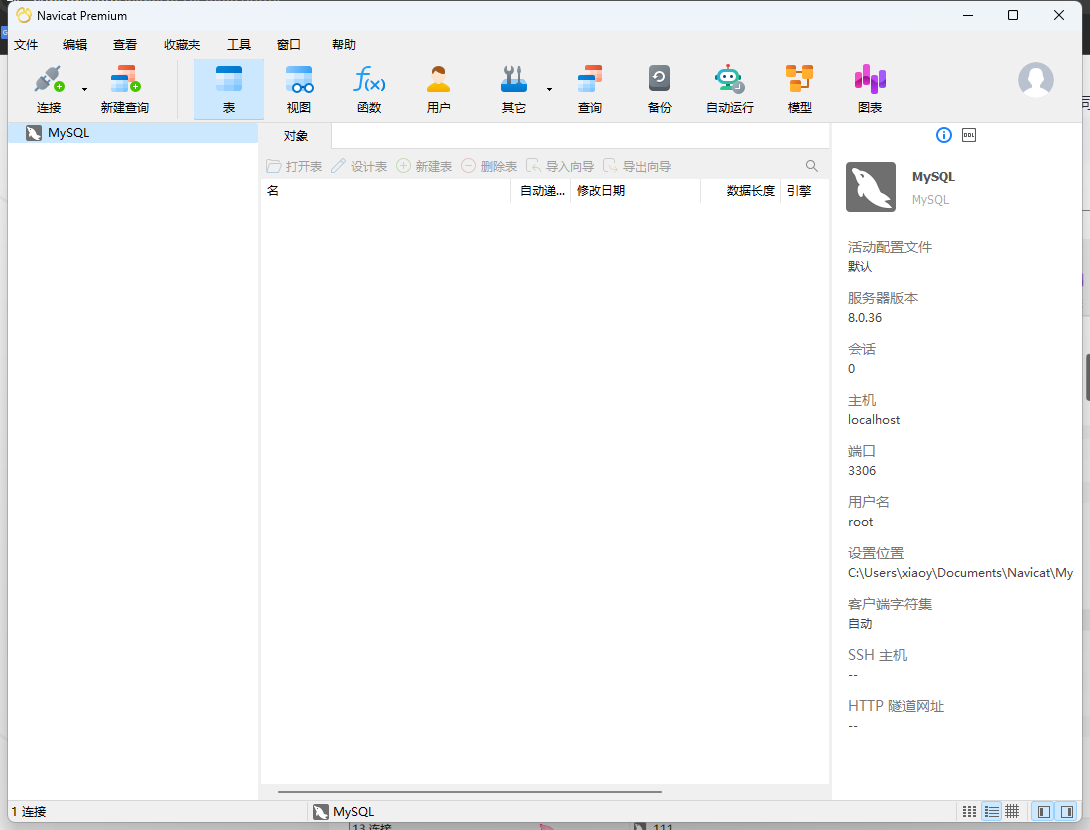Open the 函数 (Function) objects

click(369, 88)
